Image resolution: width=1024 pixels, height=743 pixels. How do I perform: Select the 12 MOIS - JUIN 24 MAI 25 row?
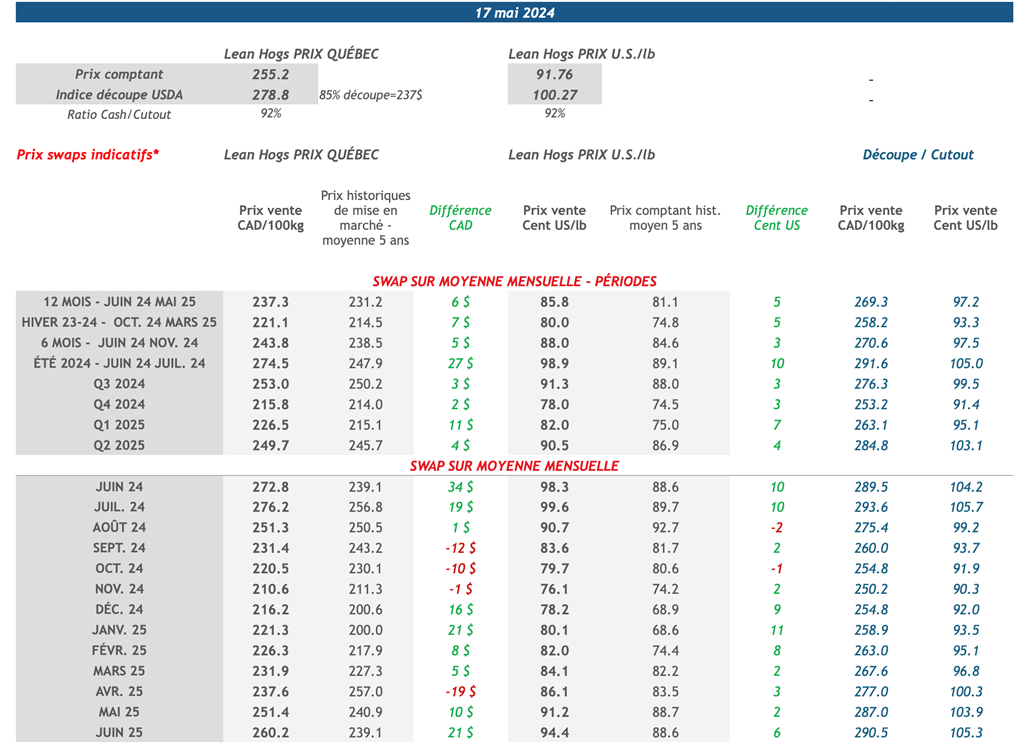[x=119, y=302]
